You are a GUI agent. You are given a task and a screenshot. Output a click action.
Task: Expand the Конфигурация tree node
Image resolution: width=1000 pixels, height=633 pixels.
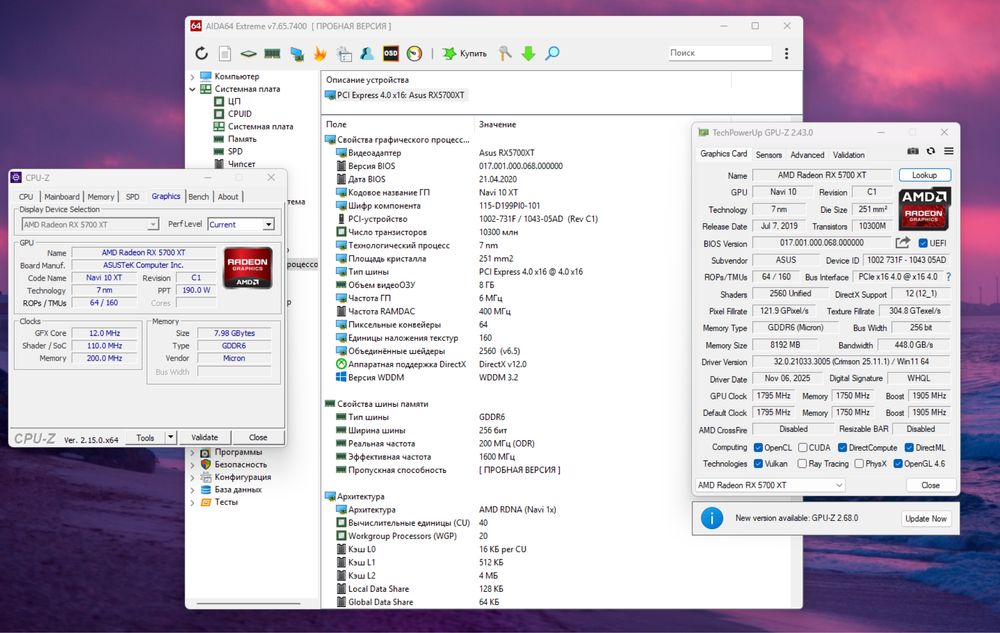point(193,477)
